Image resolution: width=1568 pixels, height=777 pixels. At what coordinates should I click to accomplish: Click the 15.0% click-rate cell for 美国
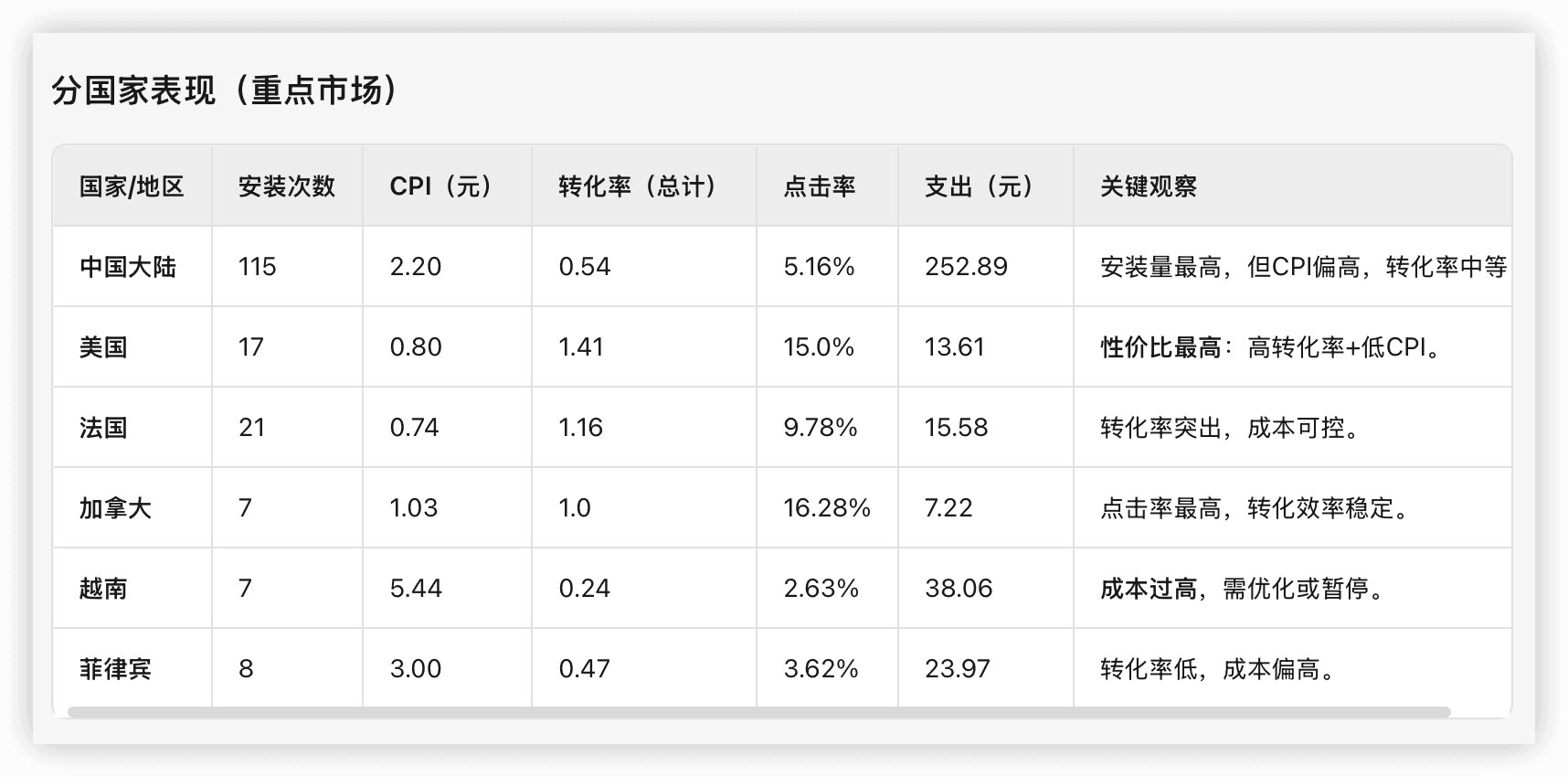pyautogui.click(x=819, y=347)
